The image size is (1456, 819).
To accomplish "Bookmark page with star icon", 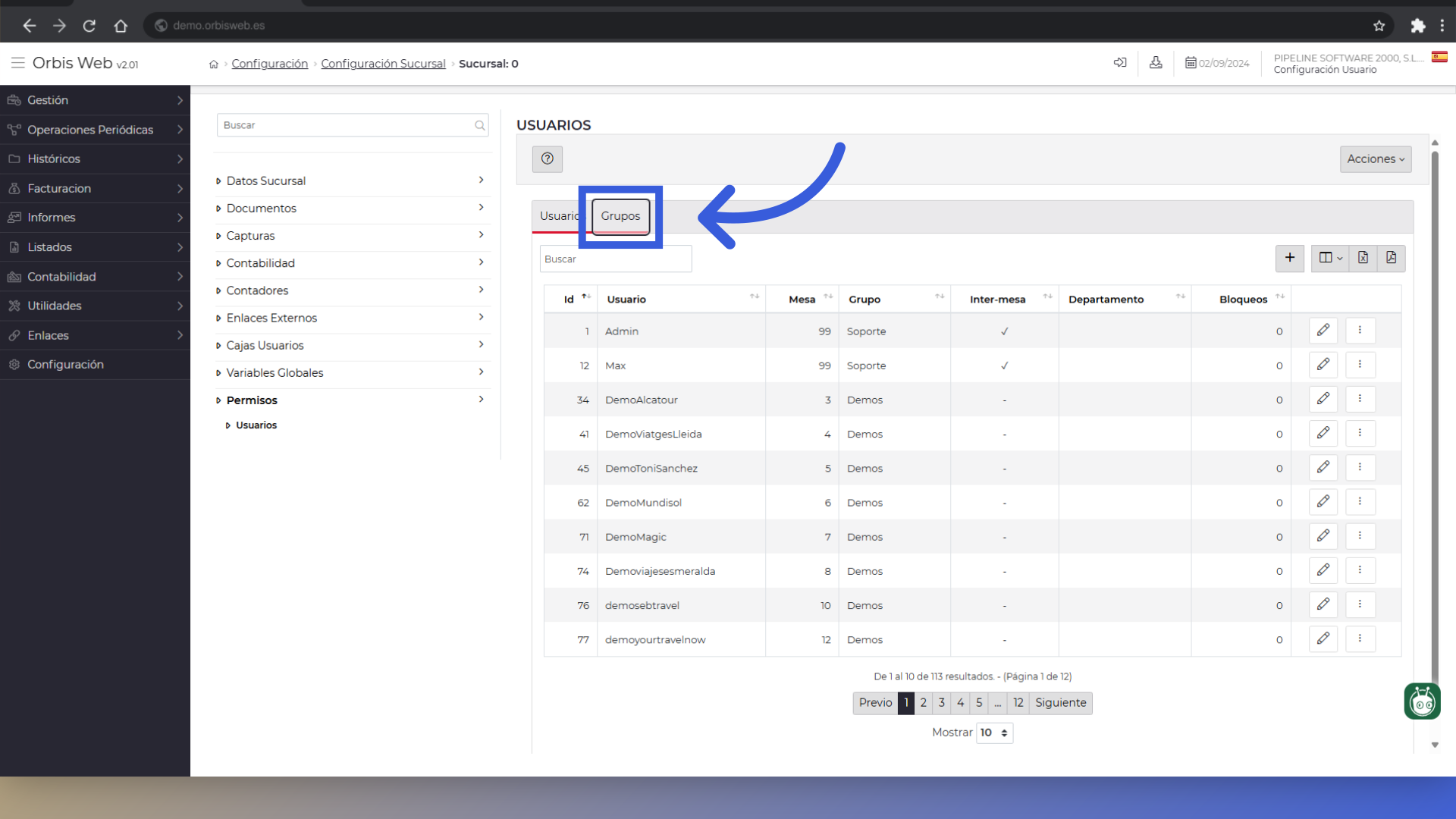I will [1379, 26].
